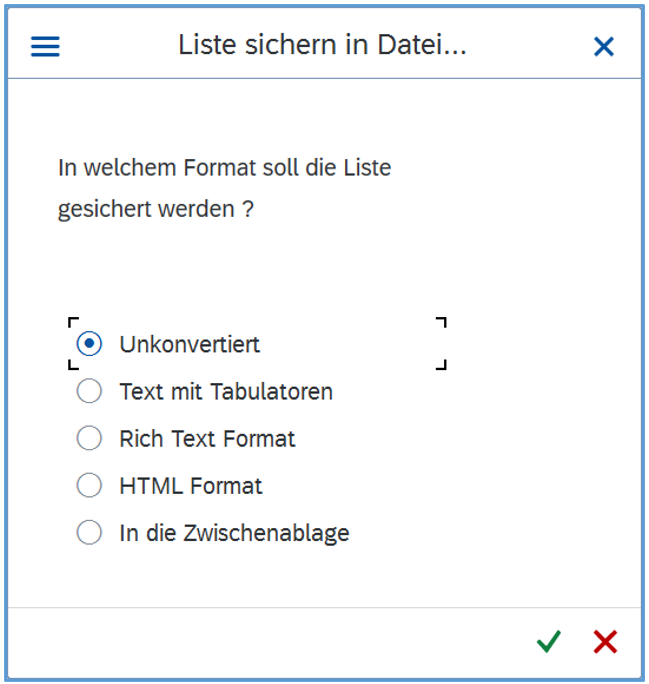Click the "Unkonvertiert" option label text
Viewport: 649px width, 684px height.
189,344
